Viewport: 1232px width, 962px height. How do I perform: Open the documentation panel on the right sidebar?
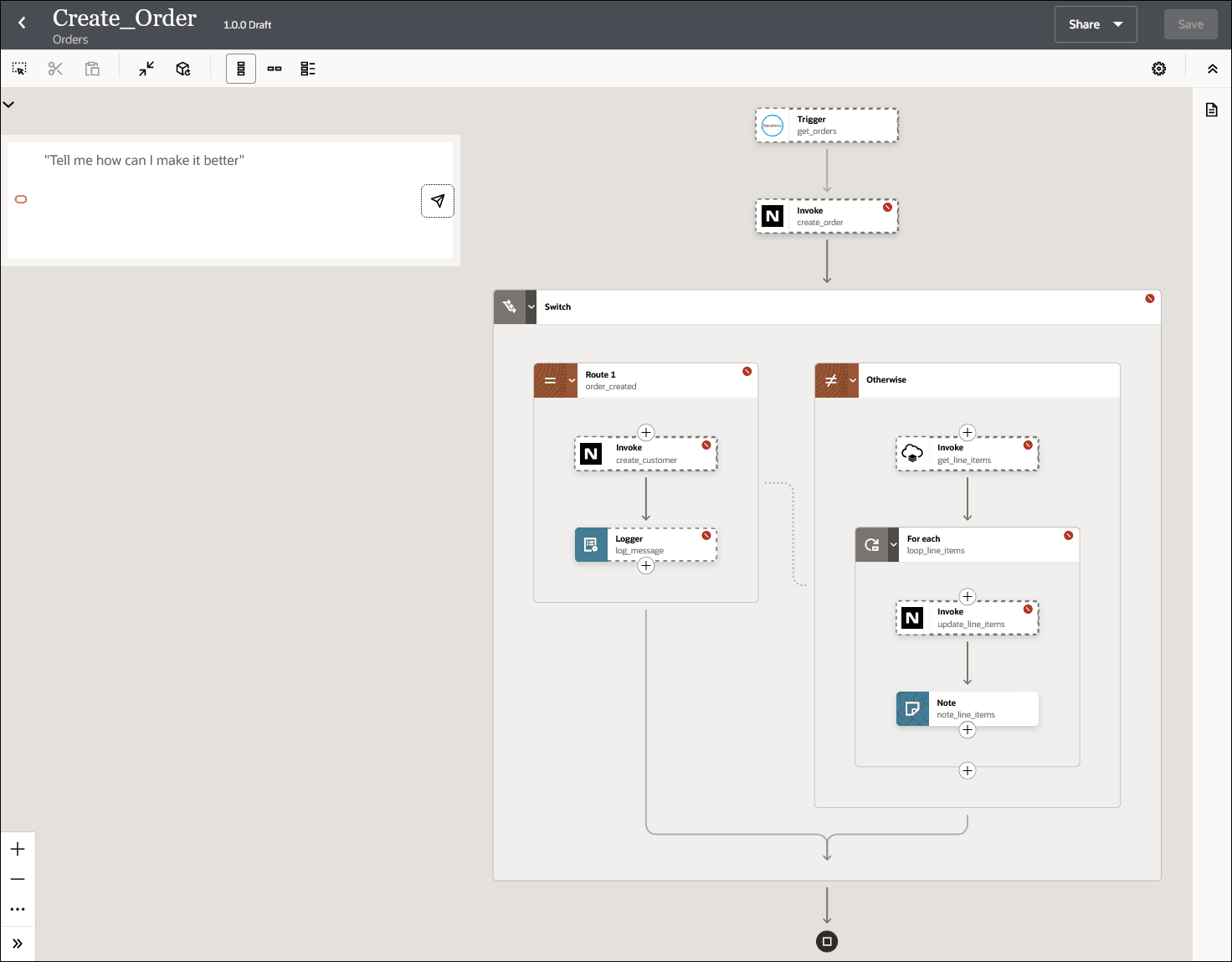1211,109
